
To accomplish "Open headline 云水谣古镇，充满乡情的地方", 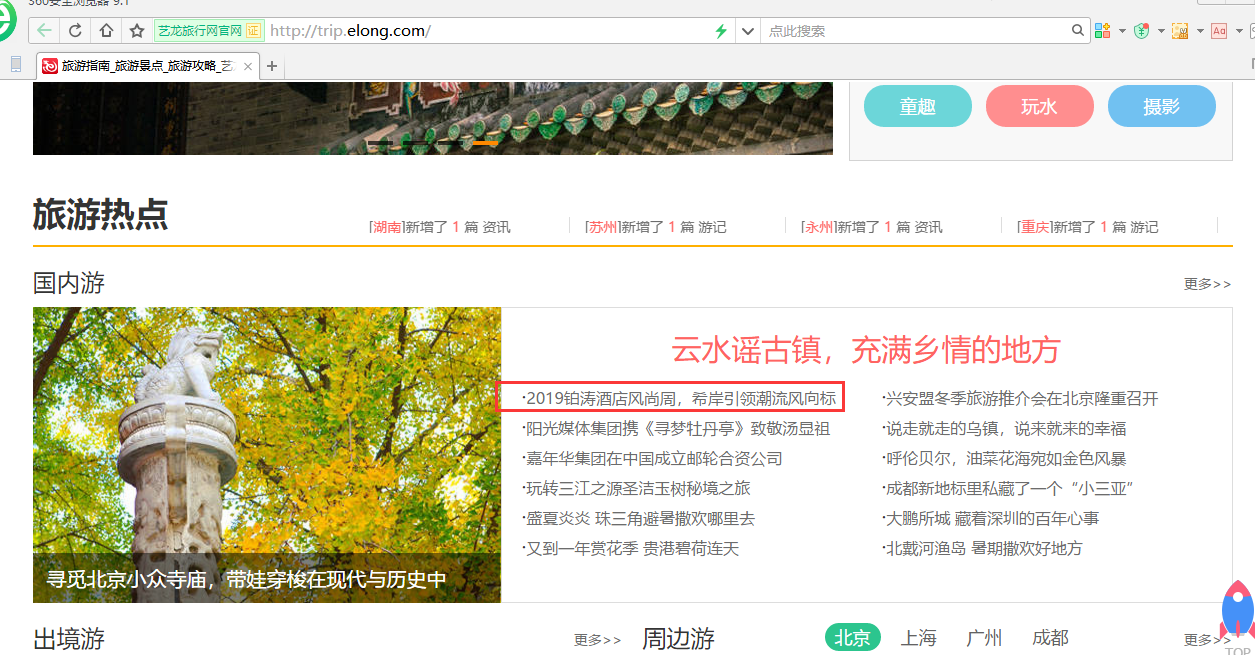I will (x=866, y=350).
